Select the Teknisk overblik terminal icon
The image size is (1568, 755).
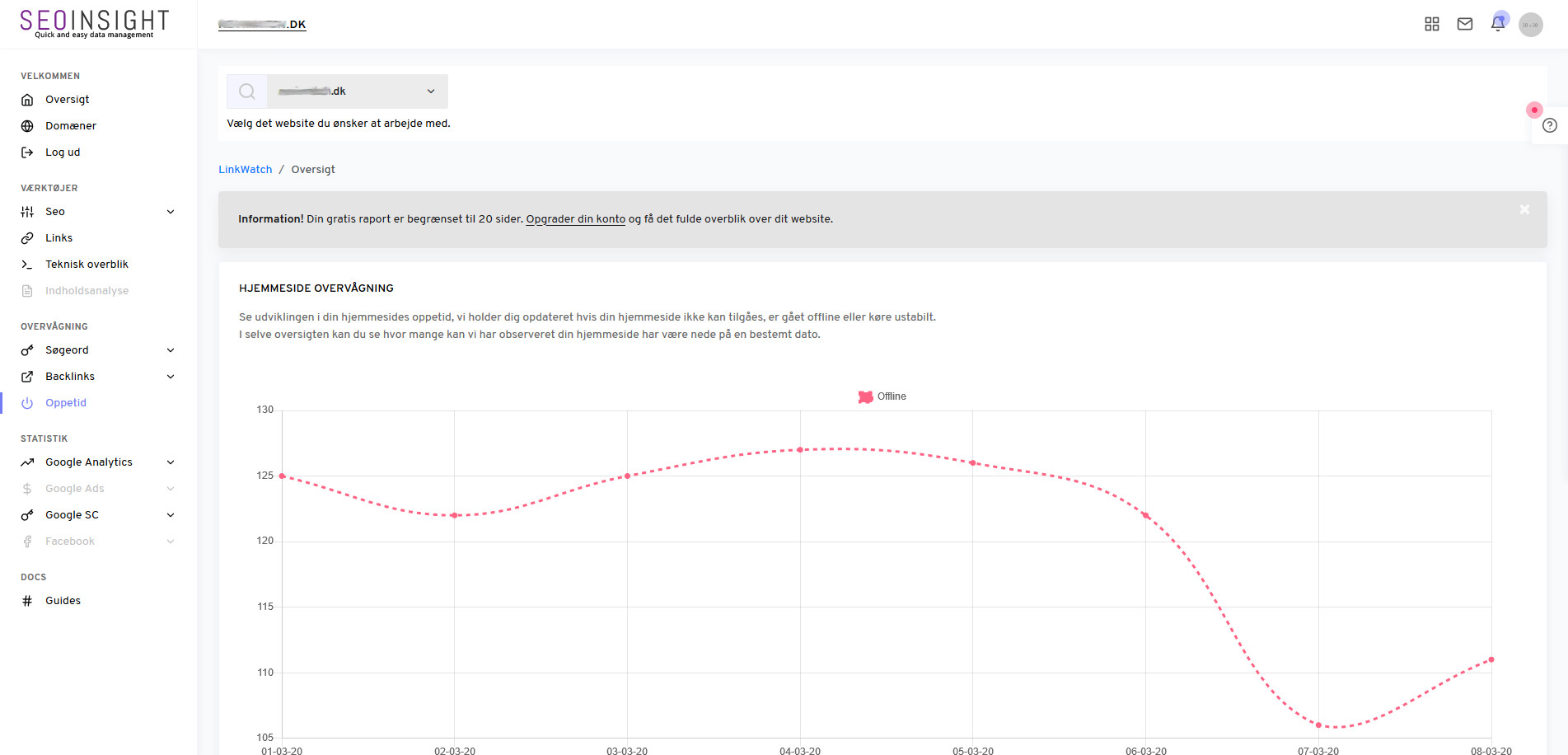(x=27, y=264)
